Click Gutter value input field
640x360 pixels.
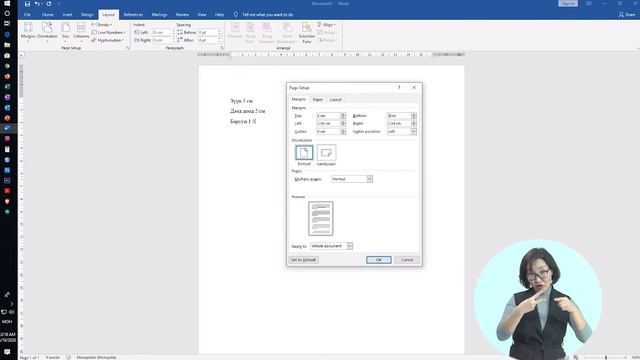[x=328, y=131]
